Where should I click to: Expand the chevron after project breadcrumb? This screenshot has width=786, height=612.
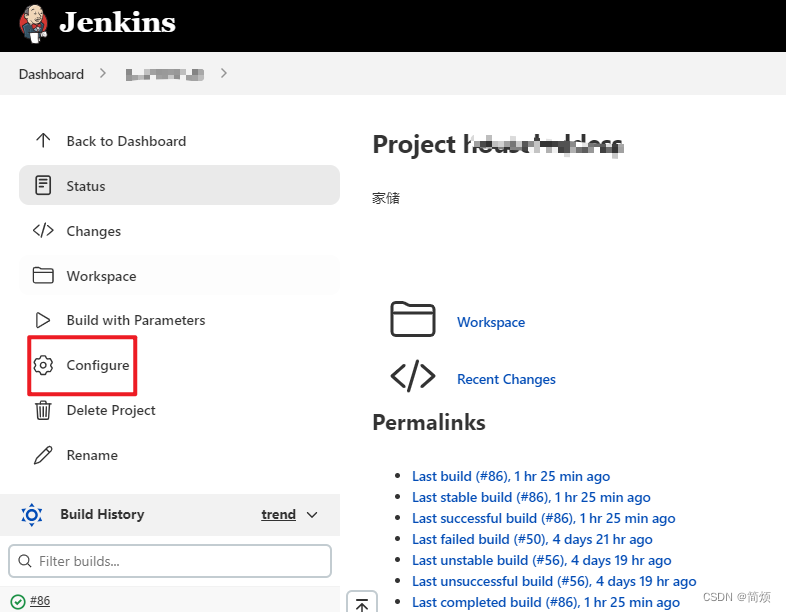(224, 73)
